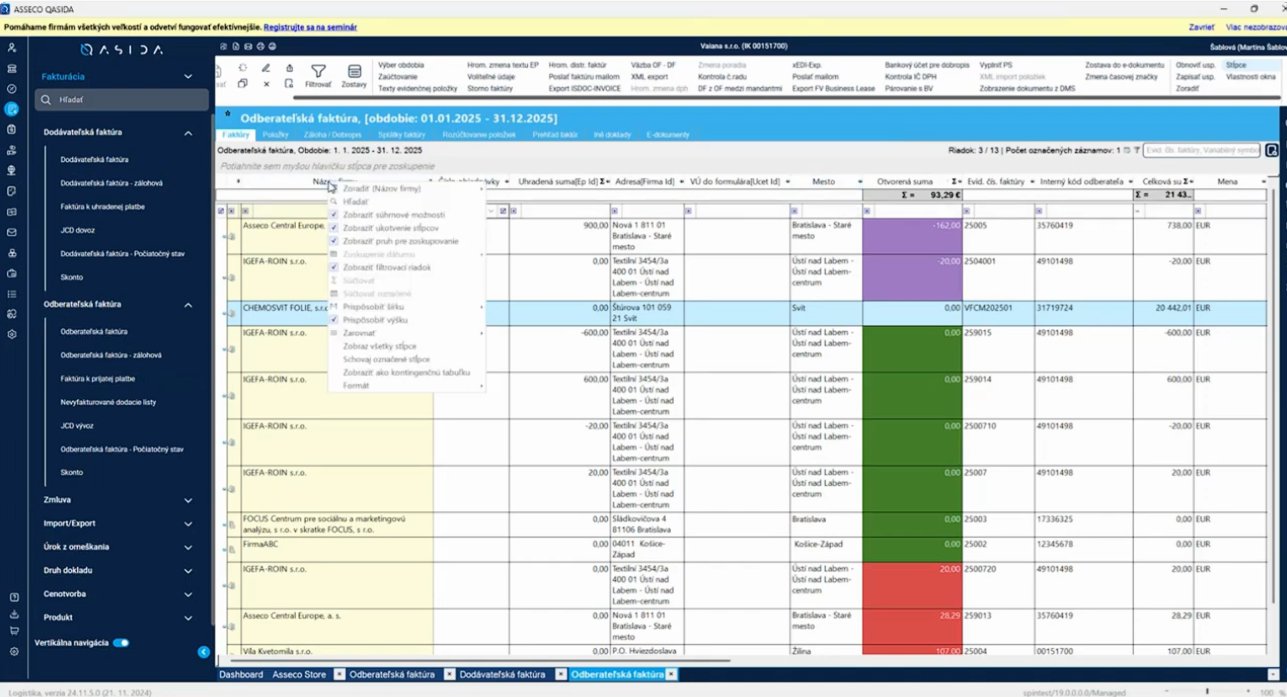Click the shopping cart icon in left sidebar
The image size is (1287, 697).
[13, 630]
